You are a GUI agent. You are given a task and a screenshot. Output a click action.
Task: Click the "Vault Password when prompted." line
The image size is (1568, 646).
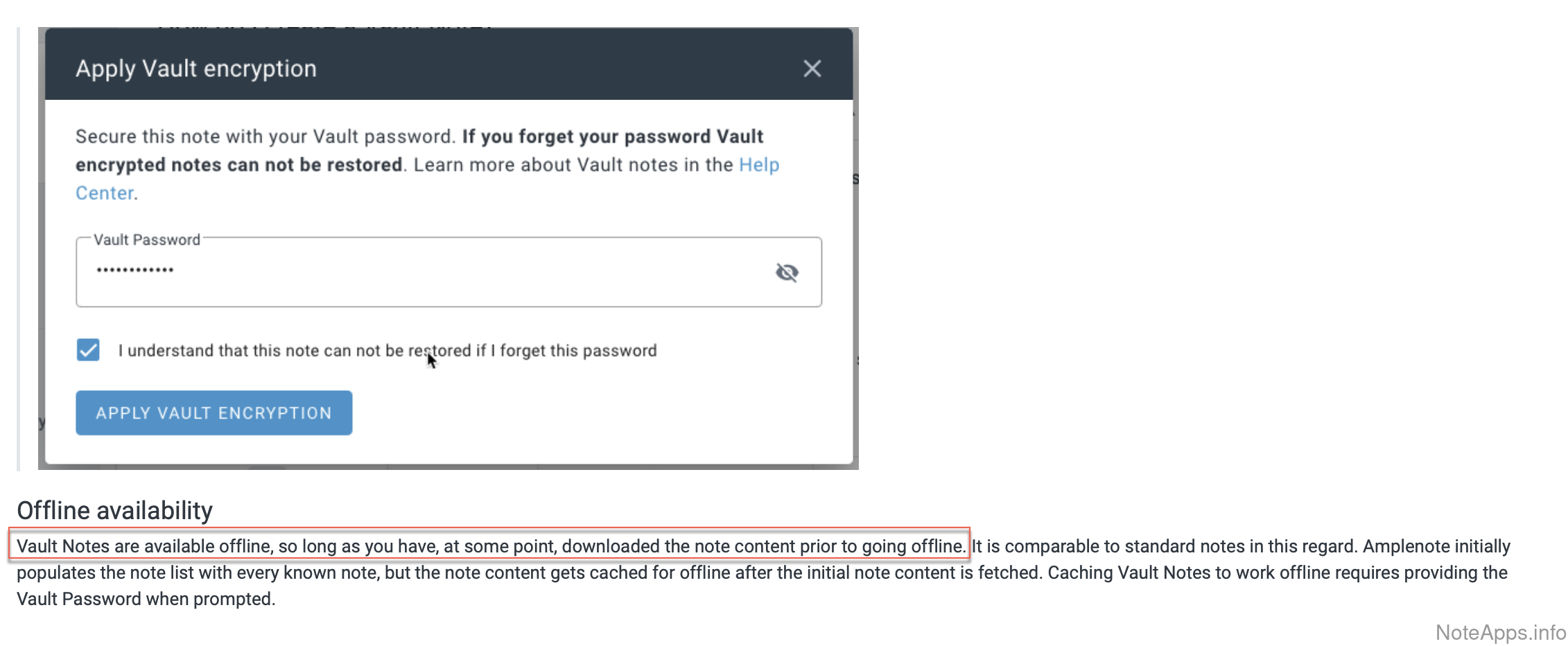[x=146, y=599]
